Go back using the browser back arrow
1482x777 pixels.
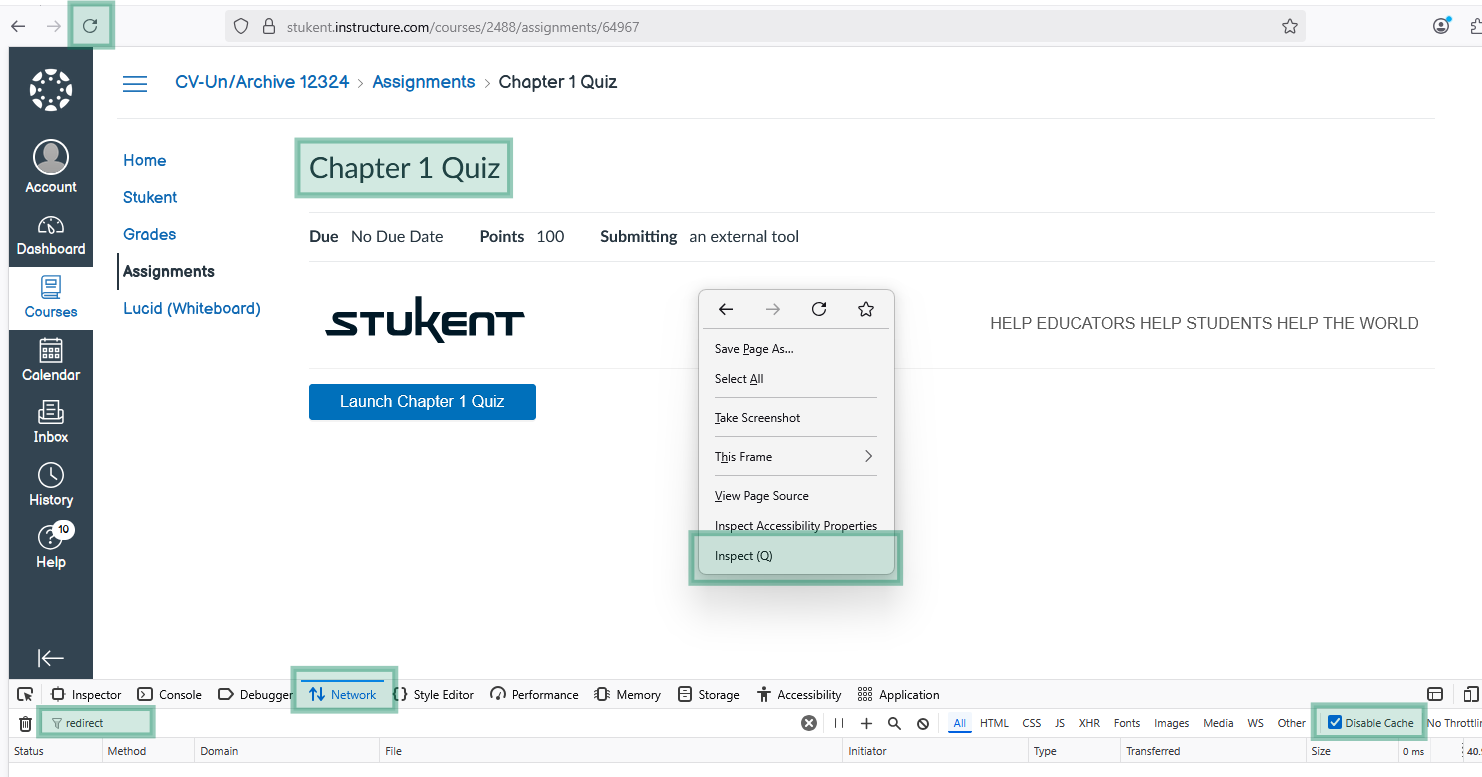click(x=18, y=27)
